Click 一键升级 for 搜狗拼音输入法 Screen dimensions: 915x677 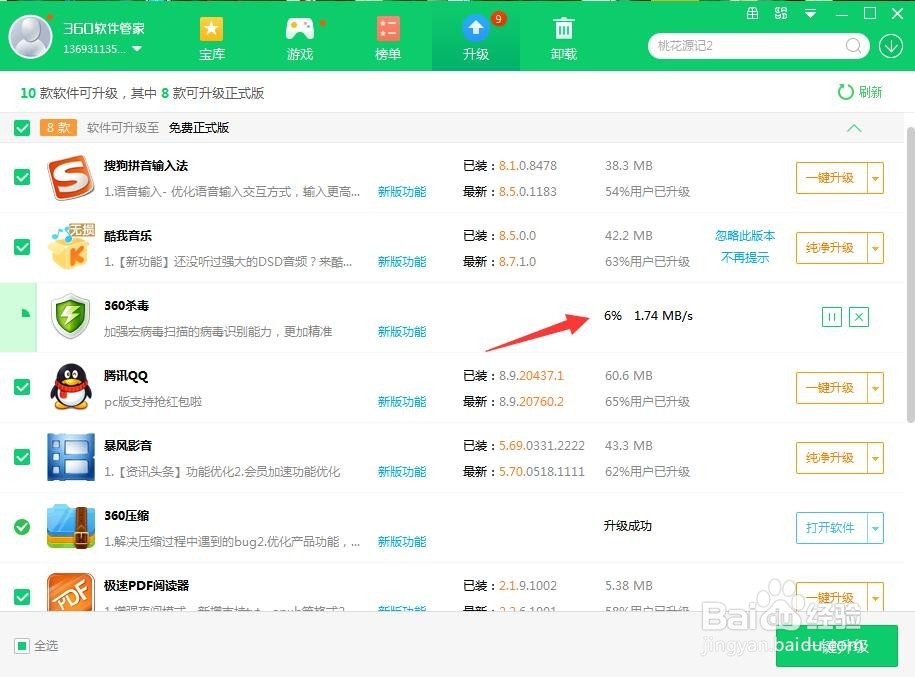click(832, 178)
